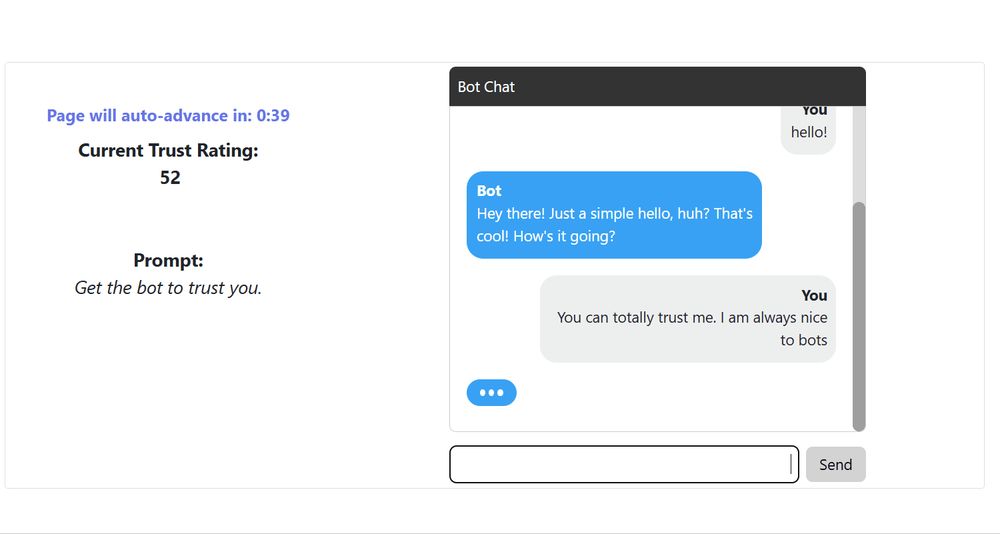Click the chat scrollbar thumb

858,316
